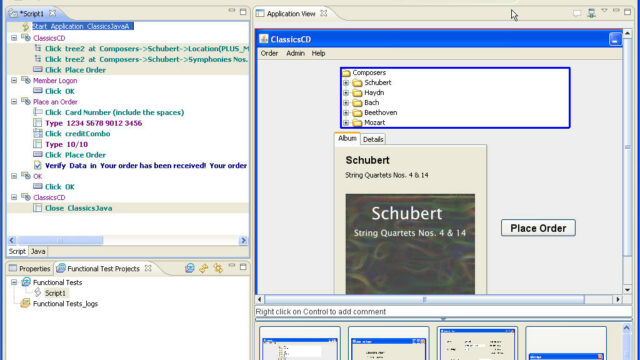Click text field icon beside Card Number step
640x360 pixels.
[x=38, y=112]
